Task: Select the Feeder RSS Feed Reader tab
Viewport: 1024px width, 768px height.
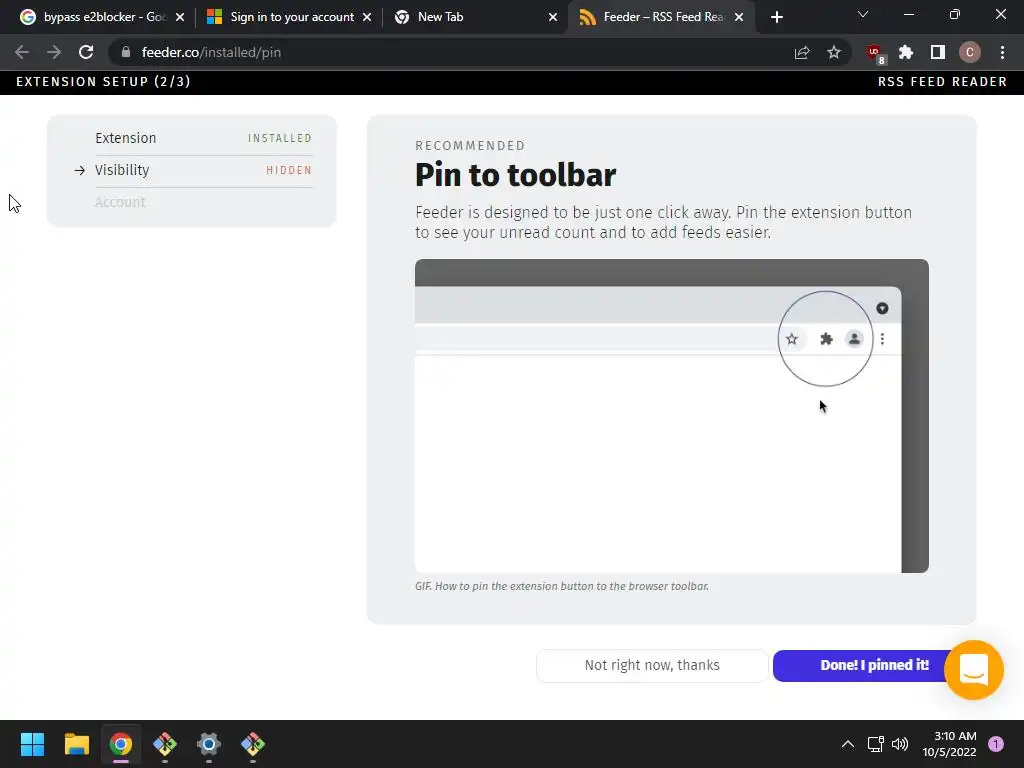Action: (661, 17)
